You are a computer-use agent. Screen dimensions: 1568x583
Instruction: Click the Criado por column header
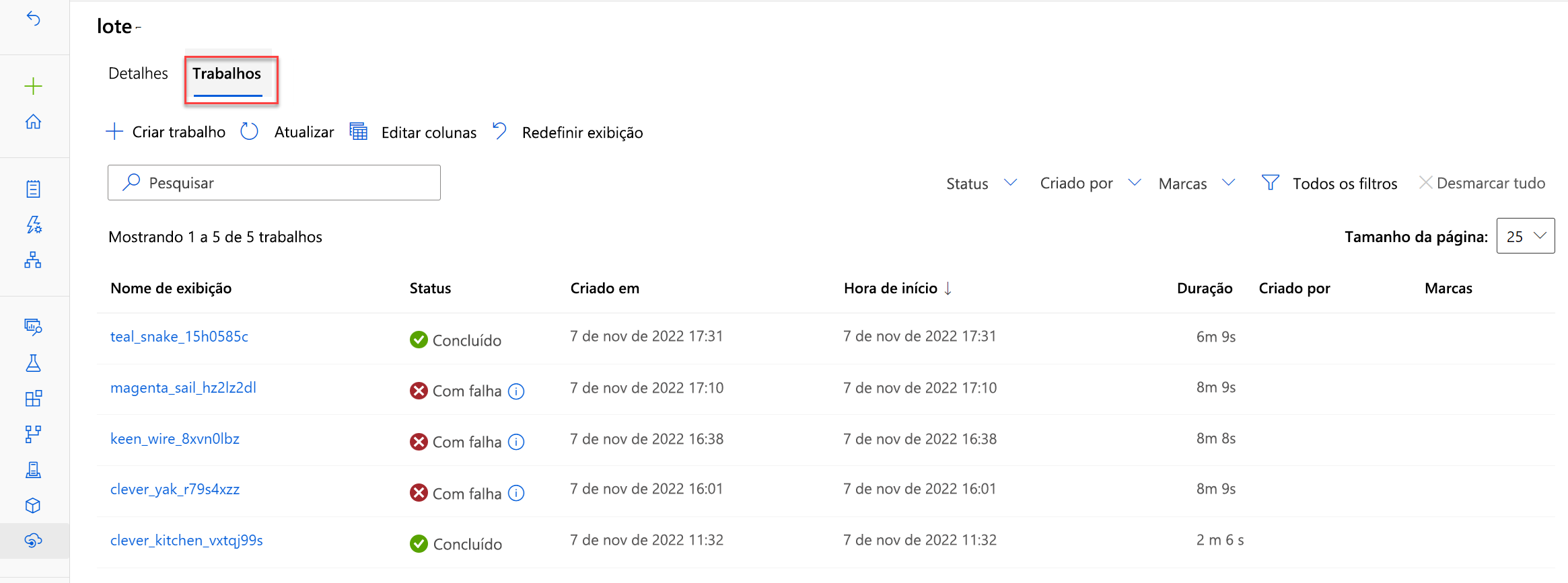1295,288
